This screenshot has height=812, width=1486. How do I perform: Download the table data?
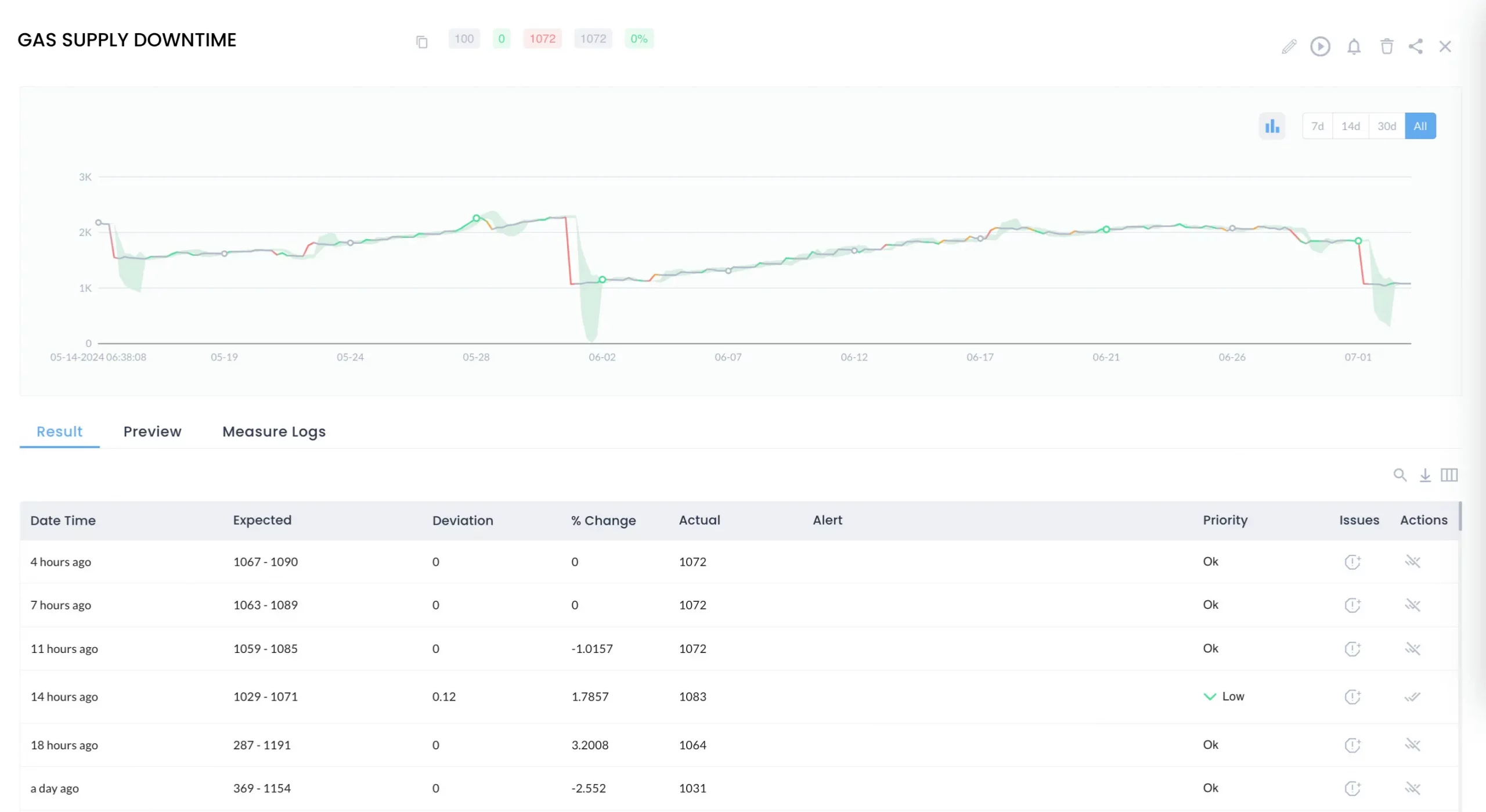coord(1425,475)
